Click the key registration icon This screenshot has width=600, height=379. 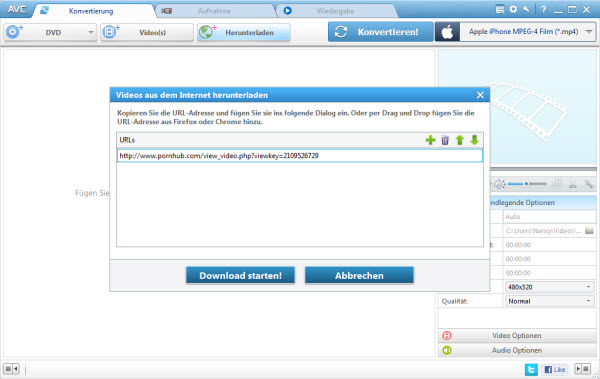coord(526,9)
